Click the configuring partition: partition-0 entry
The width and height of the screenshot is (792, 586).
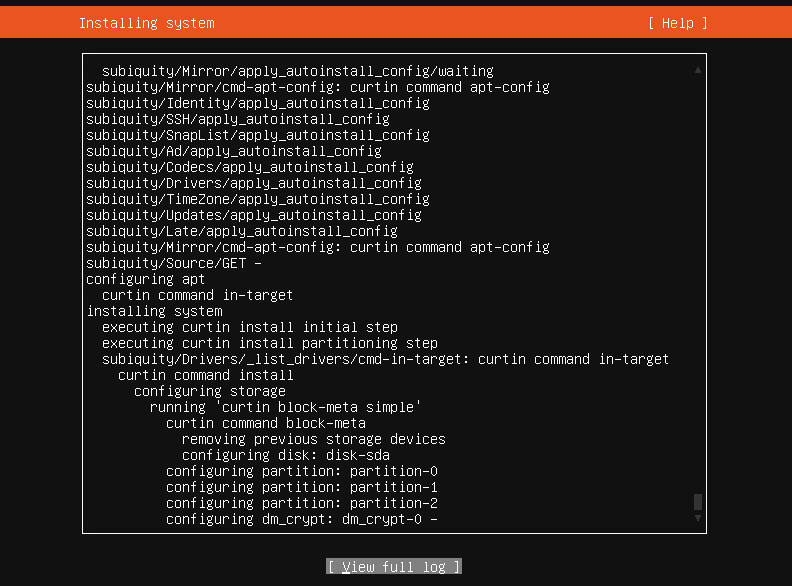click(301, 471)
